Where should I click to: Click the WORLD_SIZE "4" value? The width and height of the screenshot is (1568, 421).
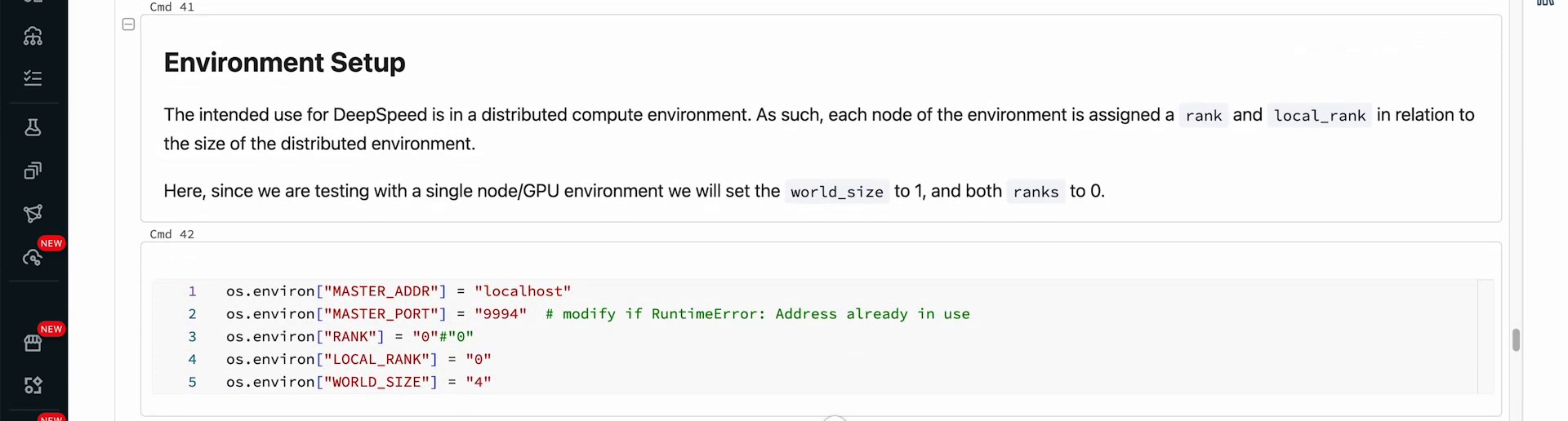coord(479,382)
